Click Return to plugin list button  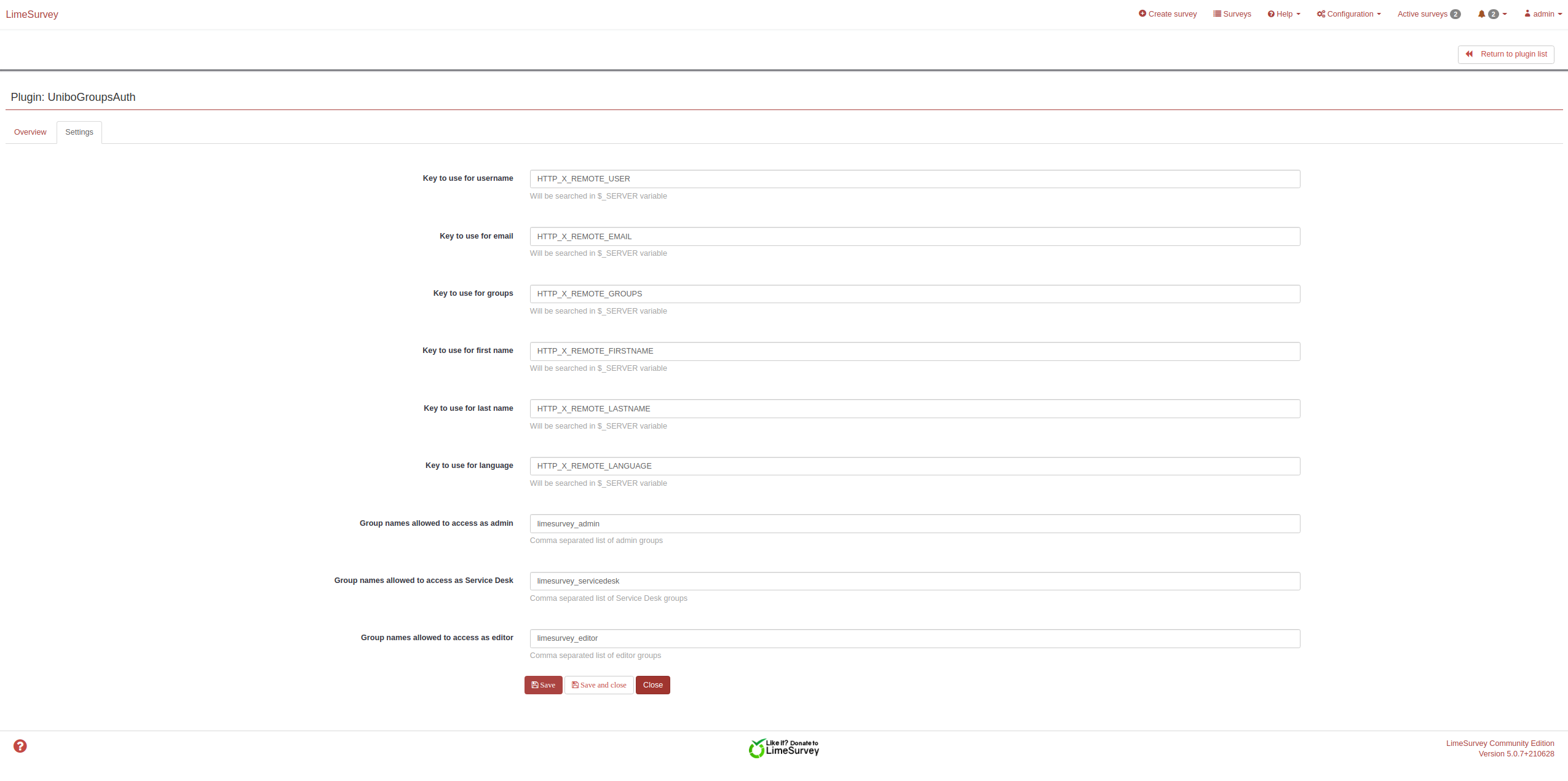pyautogui.click(x=1506, y=54)
